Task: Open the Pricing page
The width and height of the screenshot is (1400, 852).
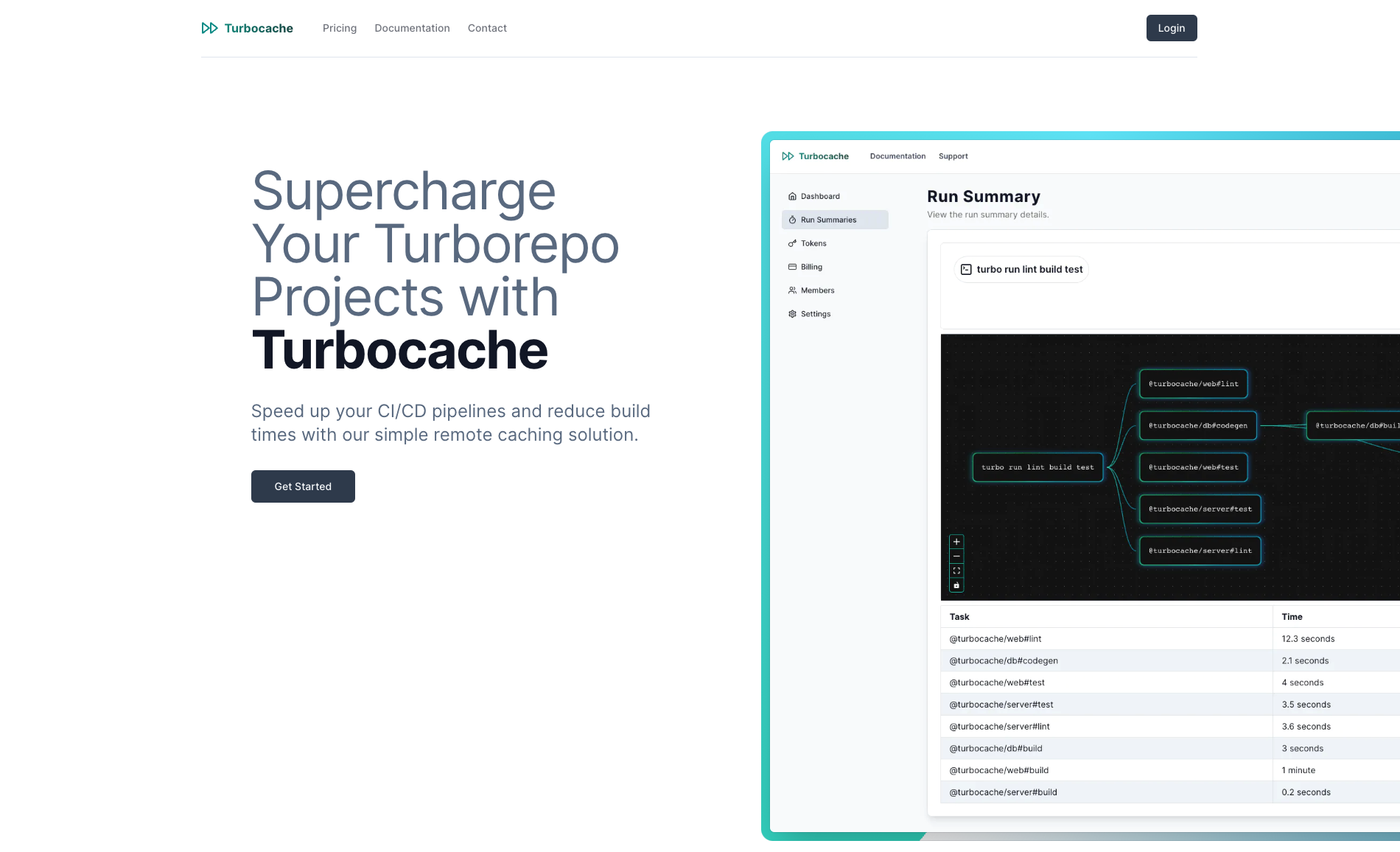Action: (339, 28)
